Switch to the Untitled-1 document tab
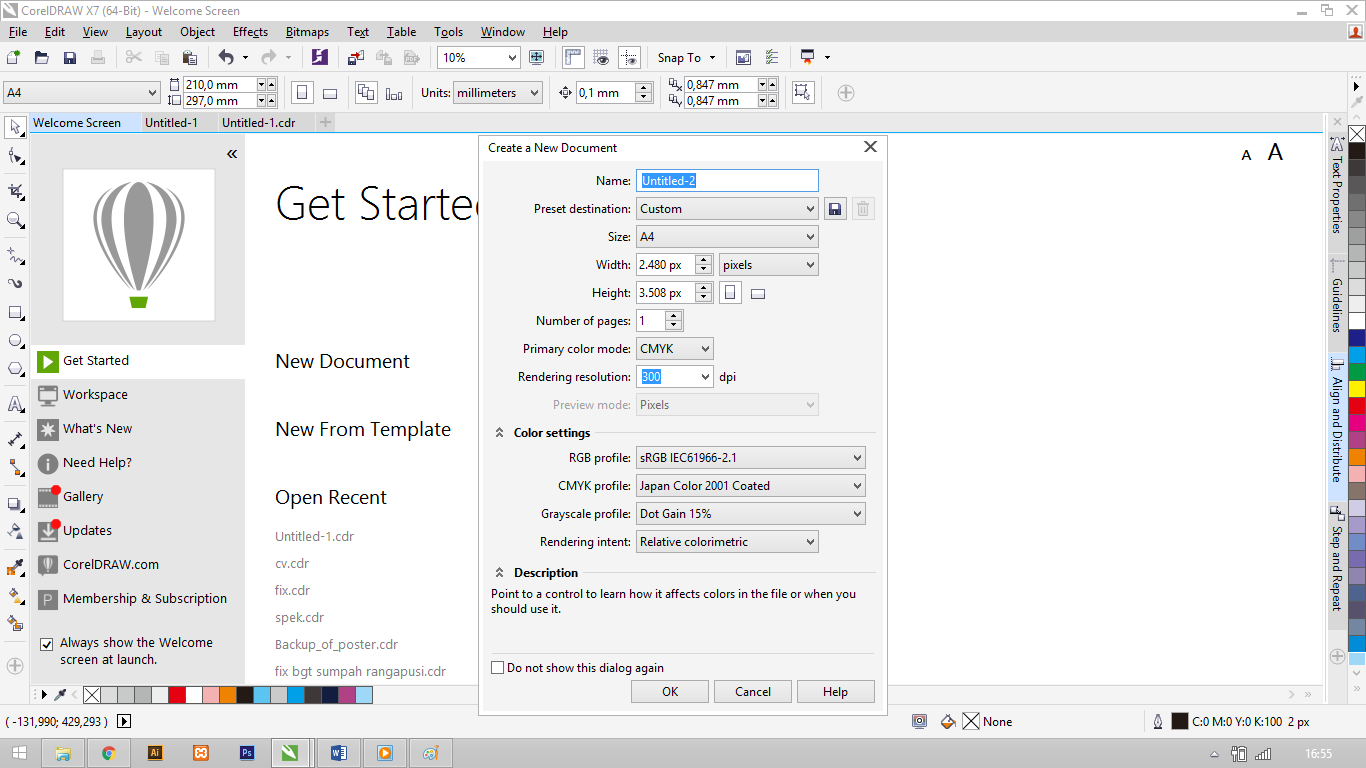Image resolution: width=1366 pixels, height=768 pixels. (x=170, y=122)
